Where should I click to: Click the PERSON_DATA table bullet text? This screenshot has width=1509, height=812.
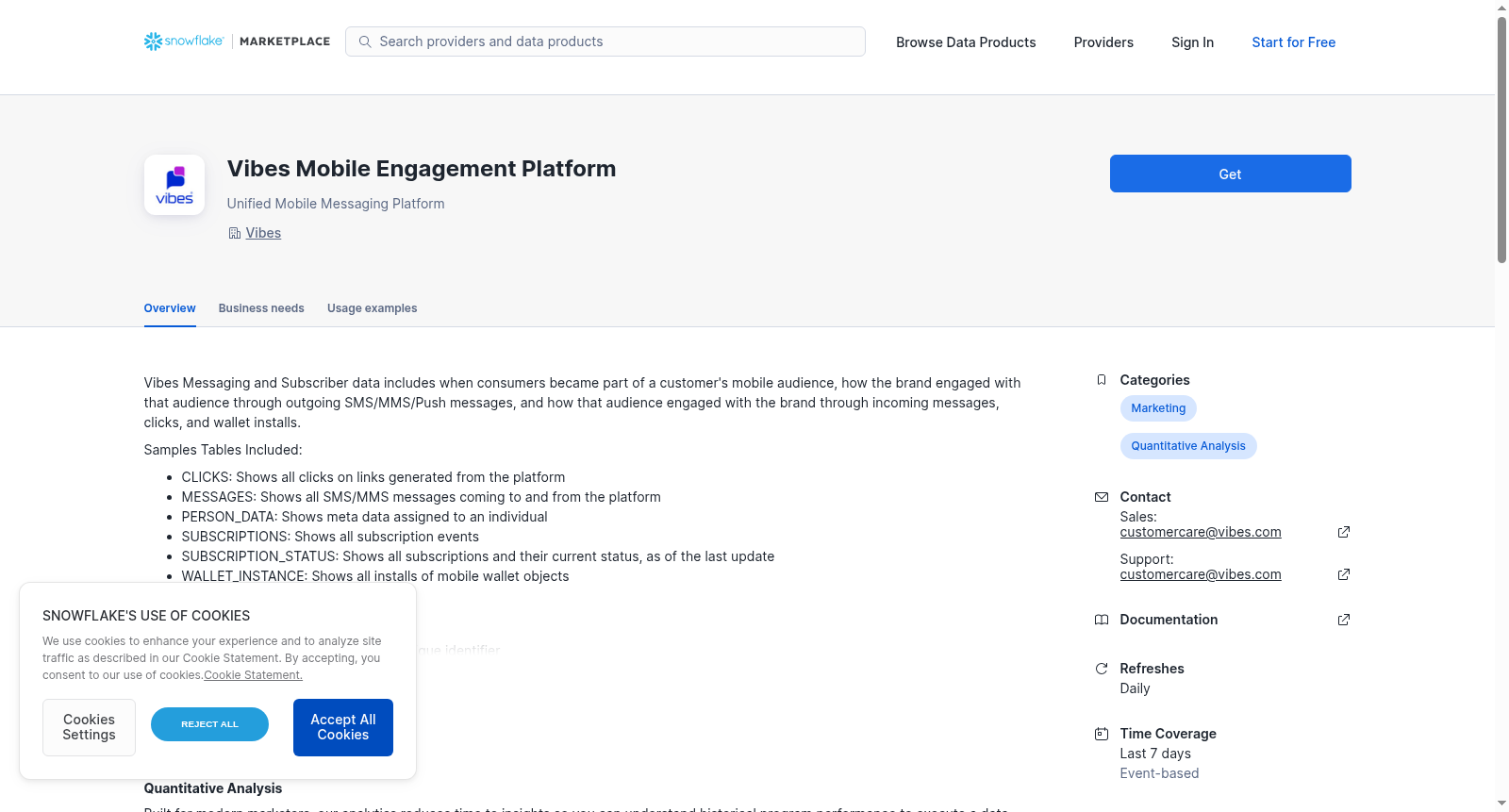pos(365,517)
